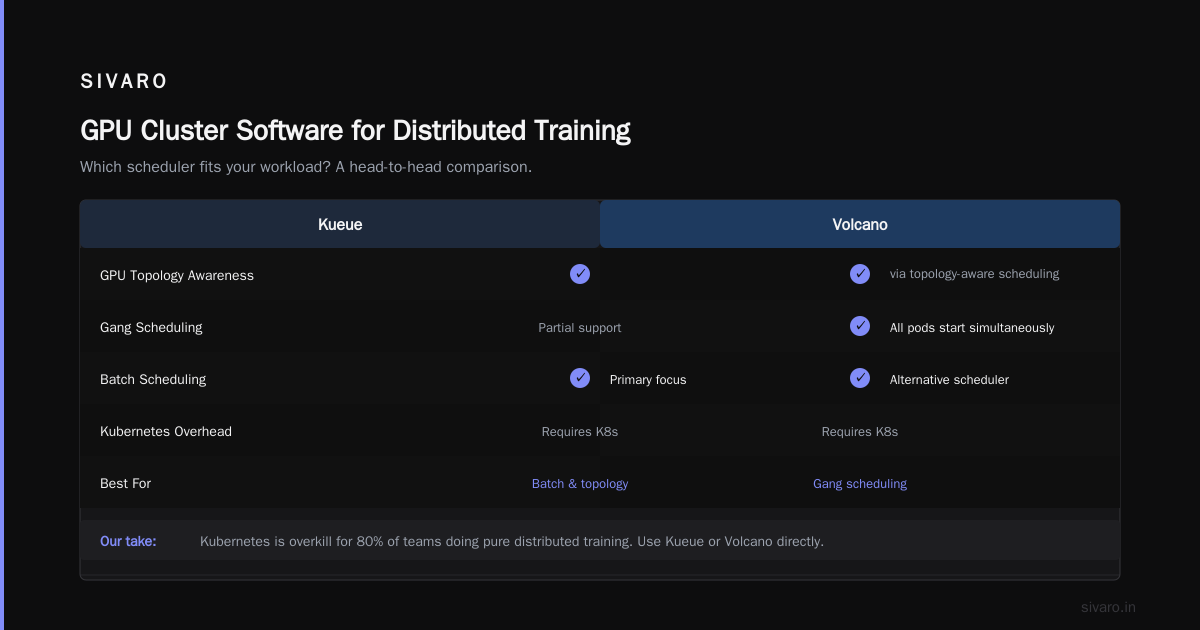1200x630 pixels.
Task: Click the 'Alternative scheduler' cell
Action: click(x=949, y=380)
